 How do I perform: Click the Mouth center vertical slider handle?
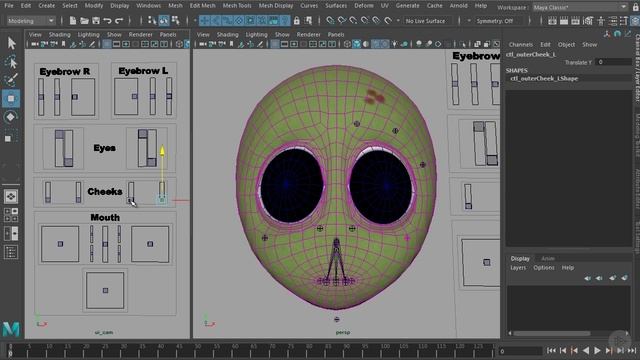[105, 244]
